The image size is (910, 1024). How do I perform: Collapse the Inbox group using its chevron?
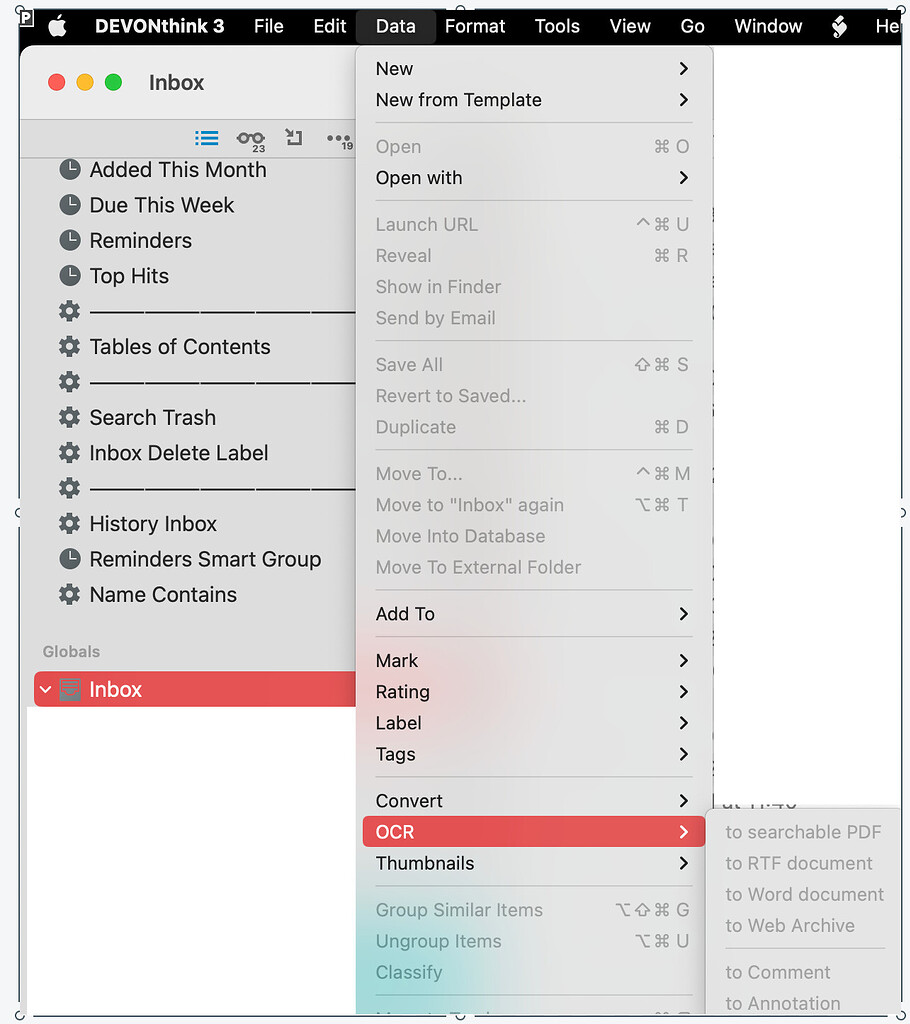pos(44,689)
